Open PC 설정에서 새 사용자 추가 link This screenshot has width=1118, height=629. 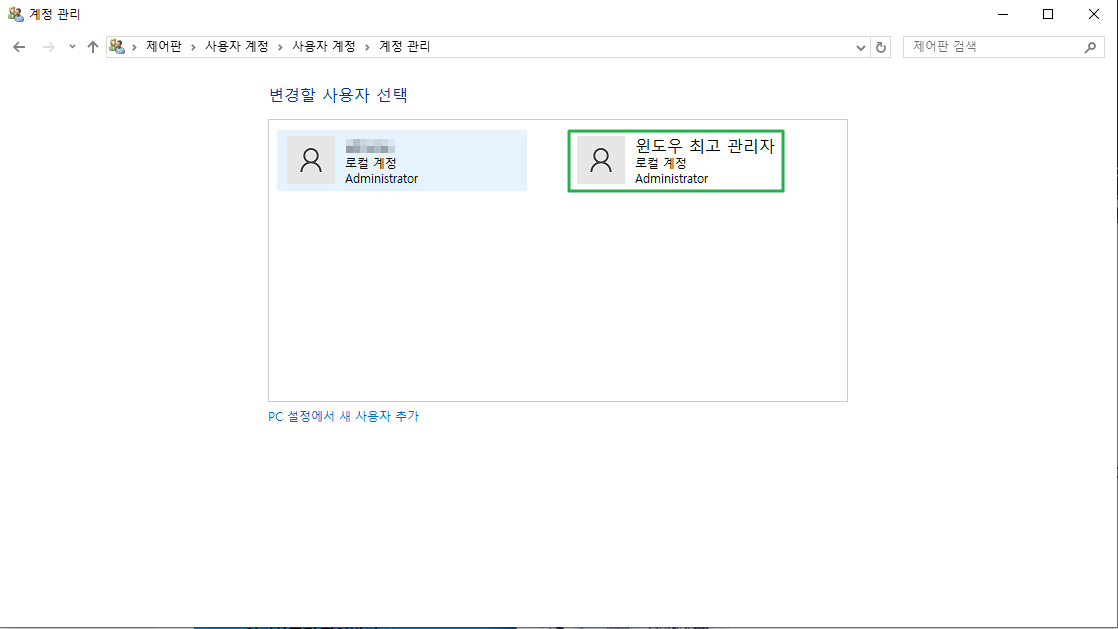coord(344,416)
